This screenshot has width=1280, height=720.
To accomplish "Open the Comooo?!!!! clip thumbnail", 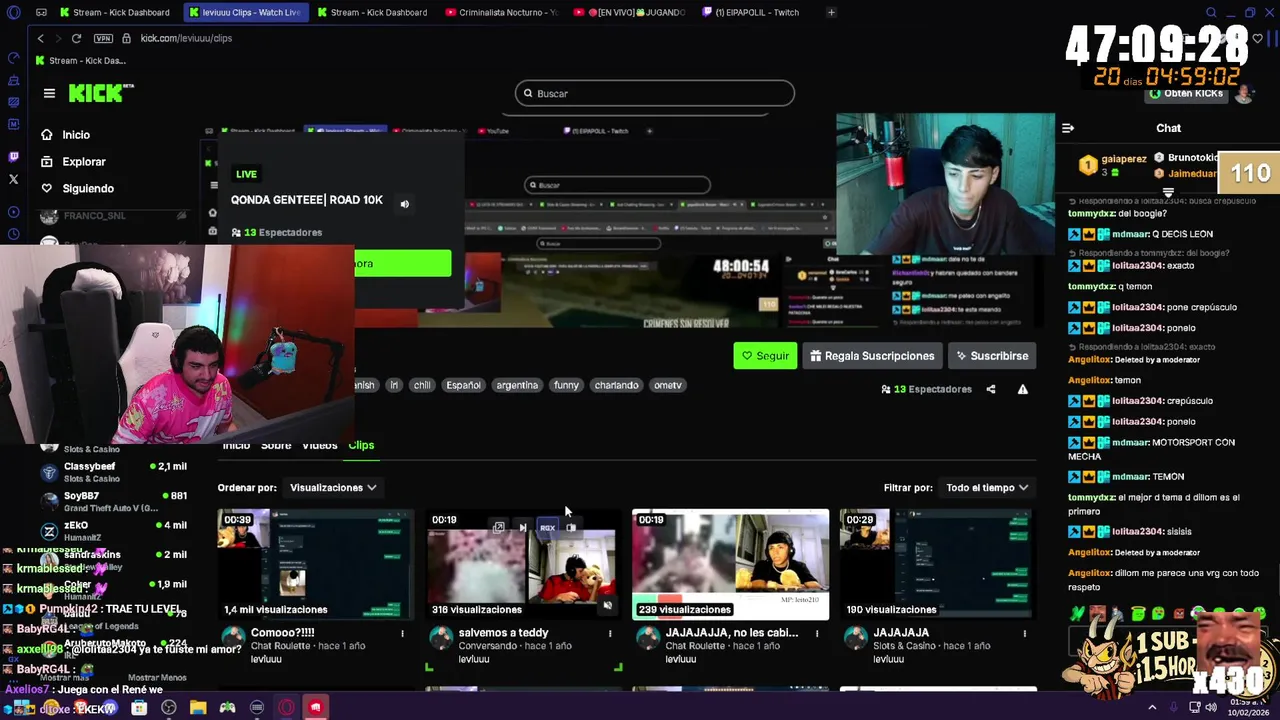I will 316,564.
